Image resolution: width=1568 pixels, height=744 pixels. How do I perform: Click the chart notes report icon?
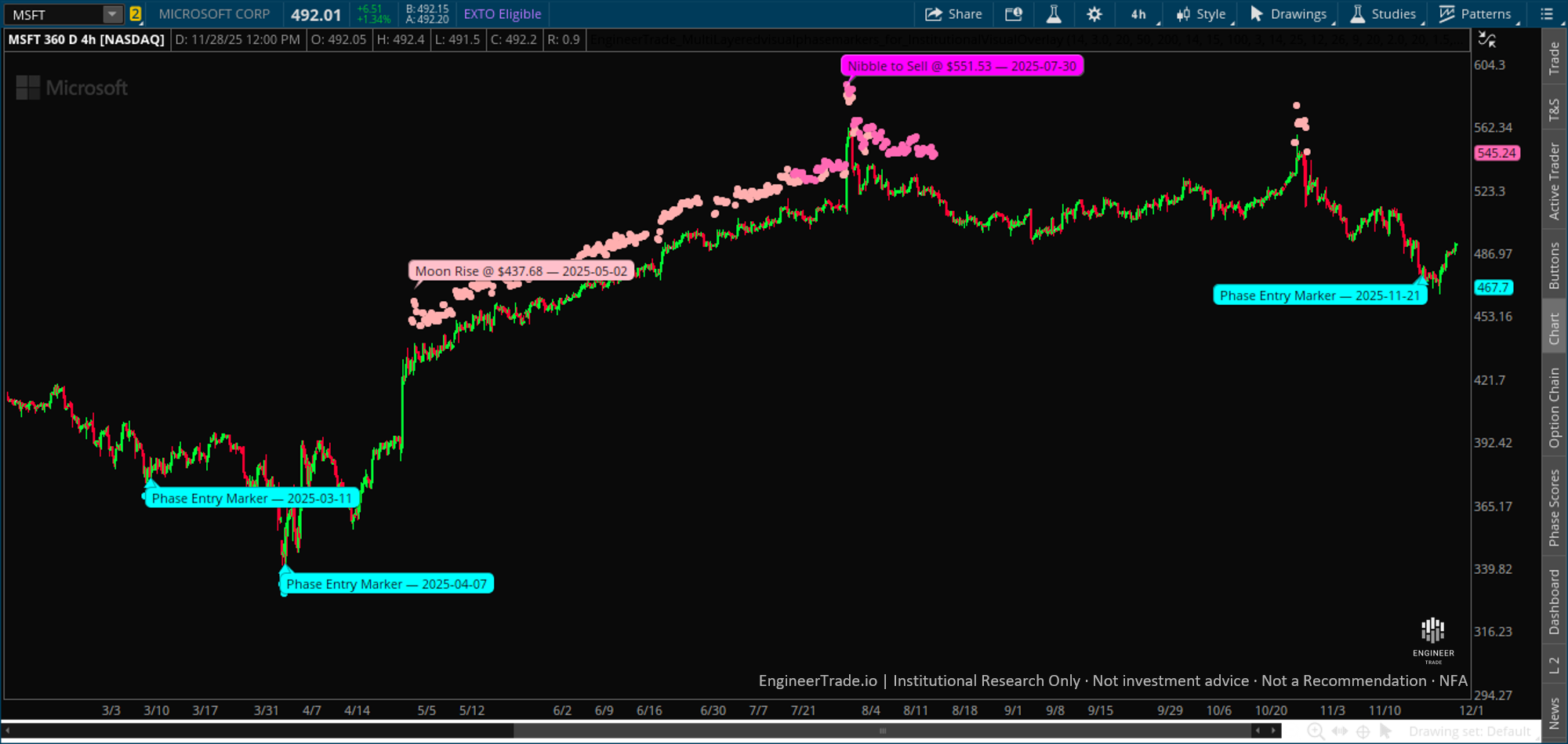tap(1014, 13)
